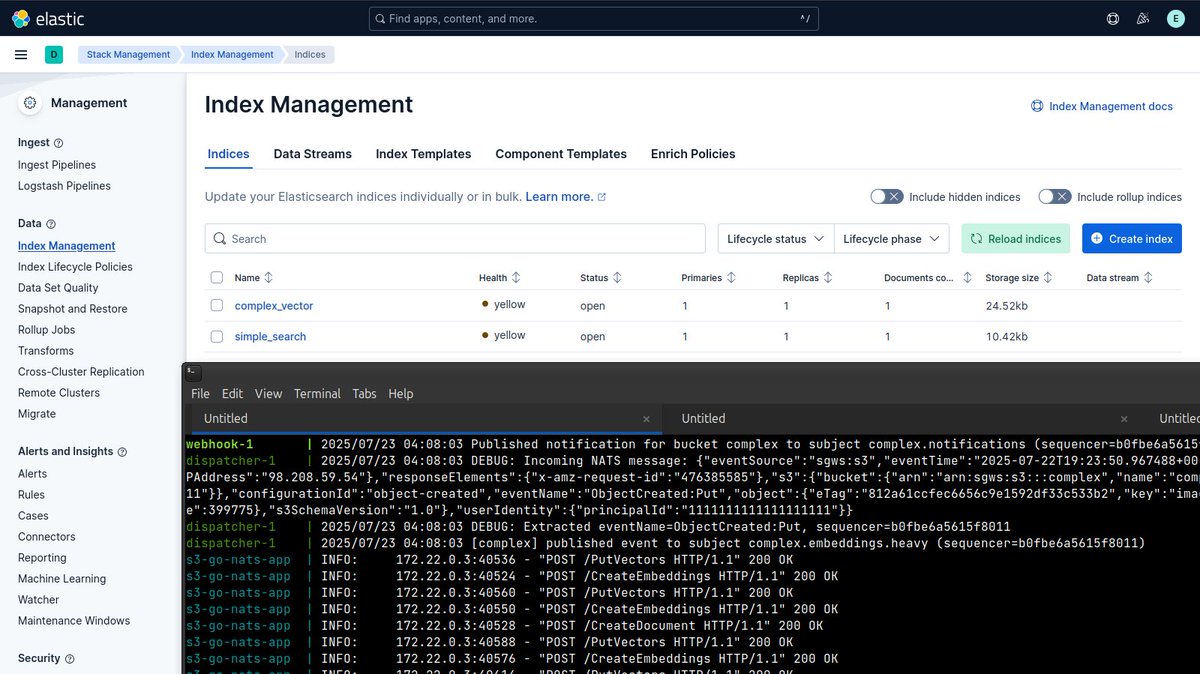Open the user avatar E menu
The width and height of the screenshot is (1200, 674).
click(1174, 18)
